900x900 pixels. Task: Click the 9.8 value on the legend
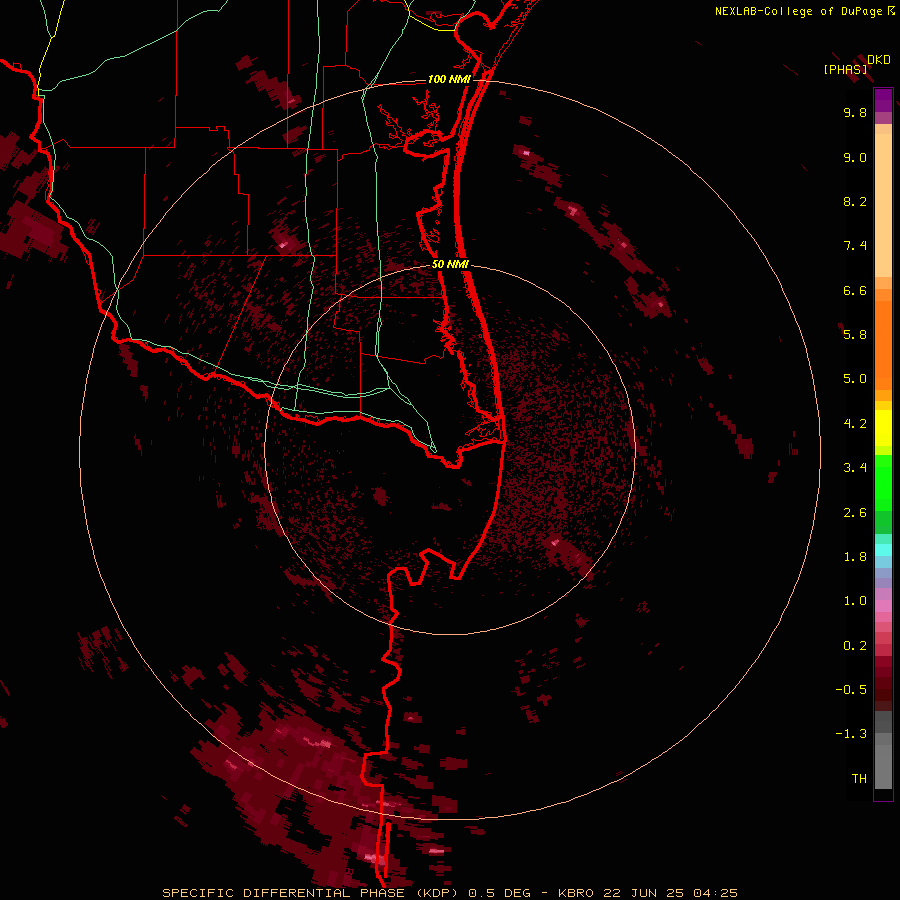pyautogui.click(x=855, y=112)
